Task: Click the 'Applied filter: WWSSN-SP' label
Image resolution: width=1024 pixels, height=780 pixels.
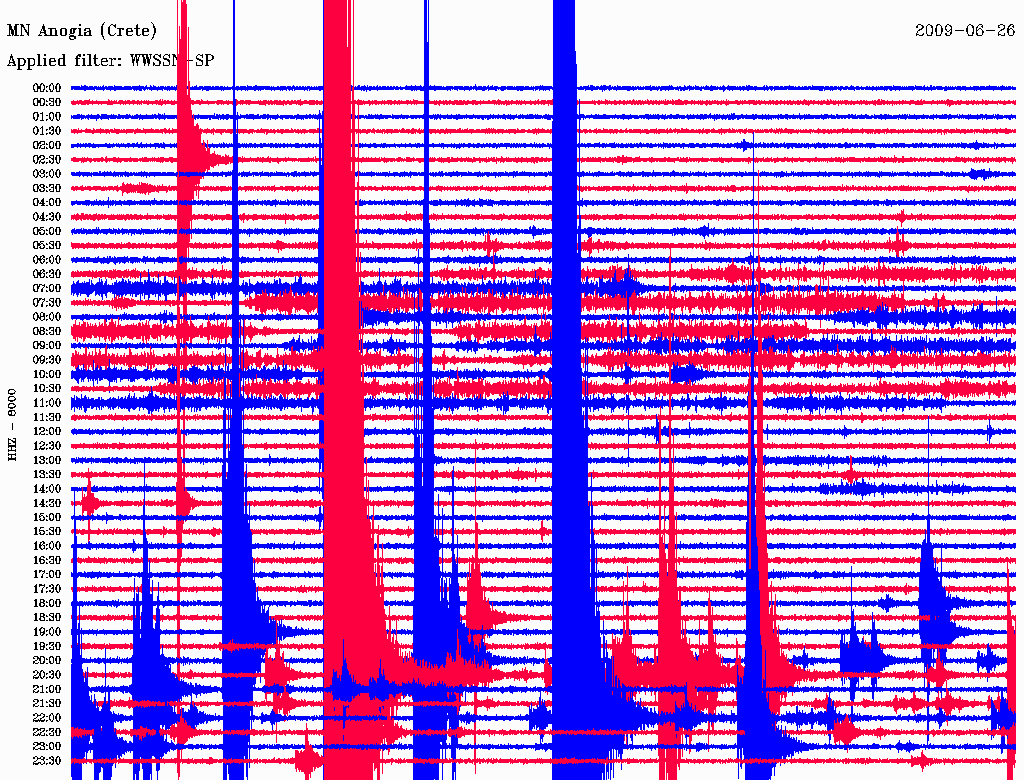Action: 110,61
